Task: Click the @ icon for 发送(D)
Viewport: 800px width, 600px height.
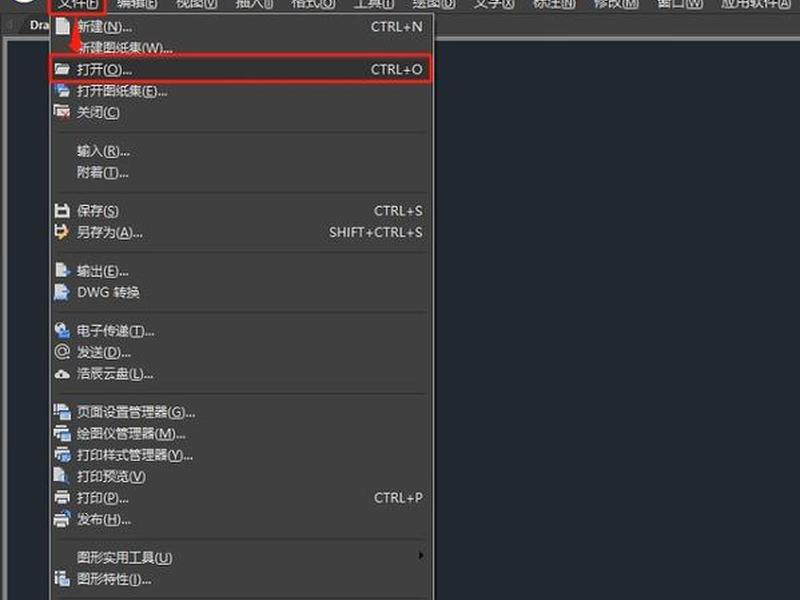Action: tap(62, 352)
